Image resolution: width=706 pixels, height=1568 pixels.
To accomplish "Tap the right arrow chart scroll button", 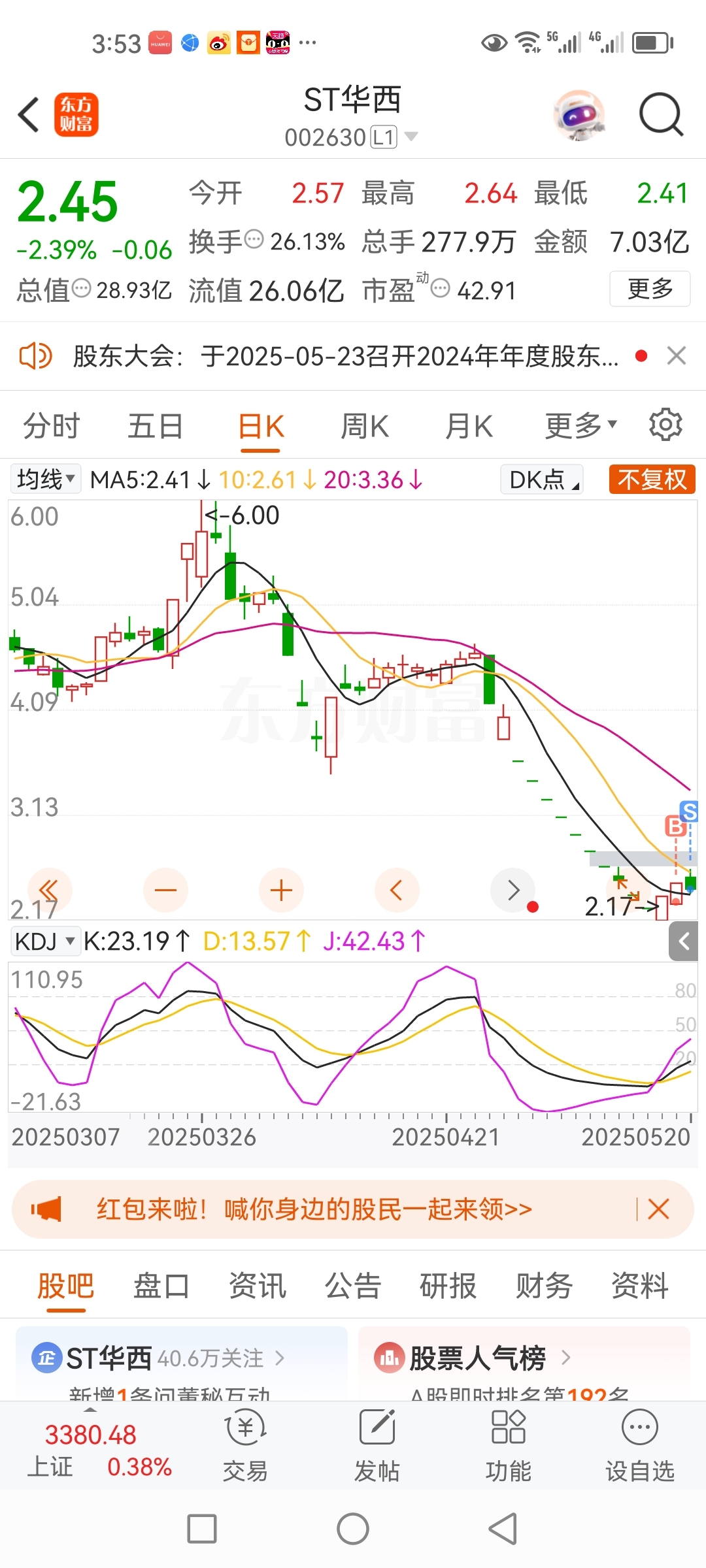I will (513, 890).
